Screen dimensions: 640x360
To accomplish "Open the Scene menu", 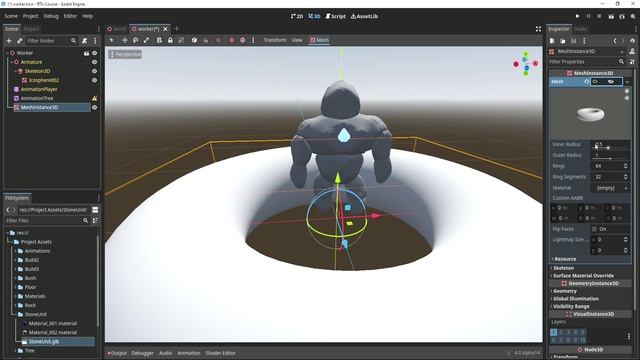I will pyautogui.click(x=11, y=16).
